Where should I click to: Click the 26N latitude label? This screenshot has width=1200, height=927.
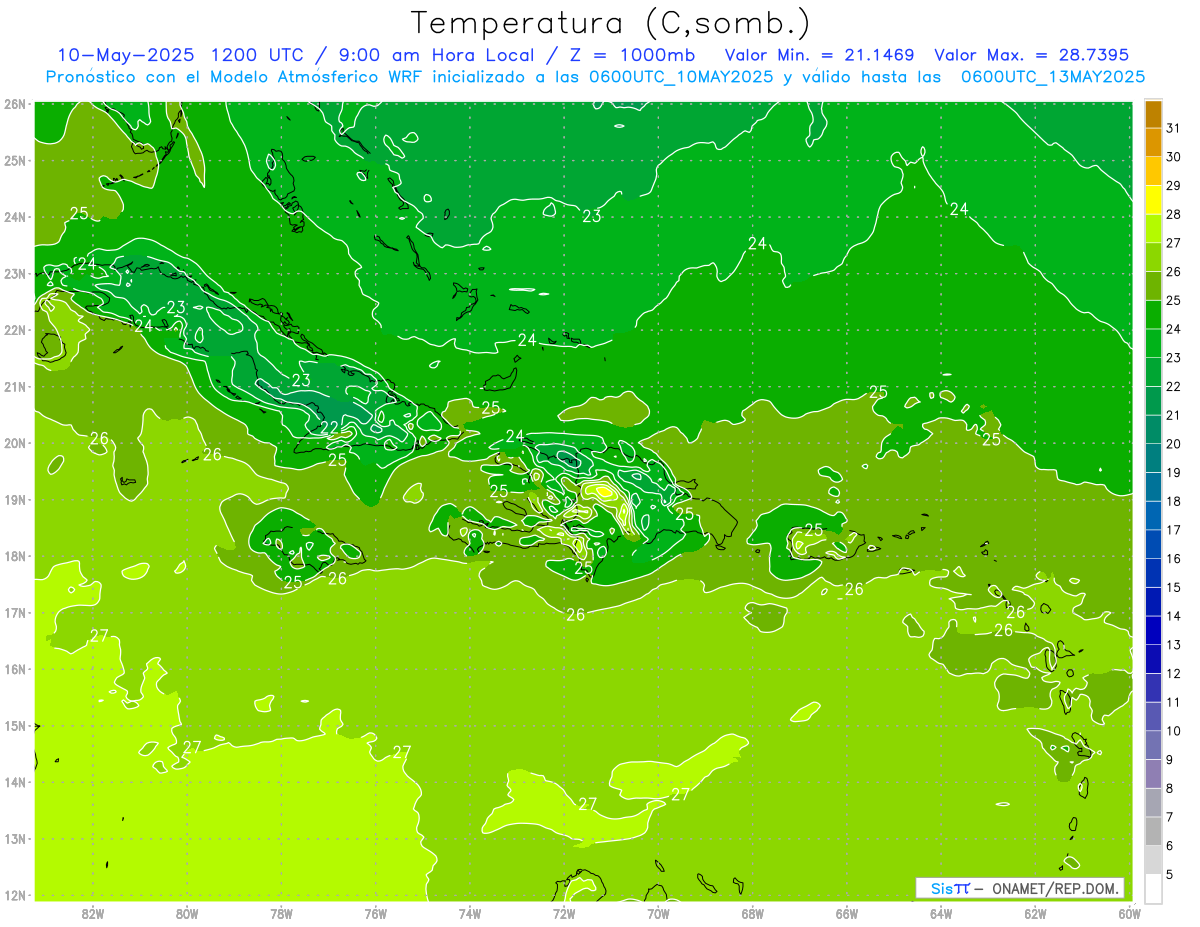point(15,104)
